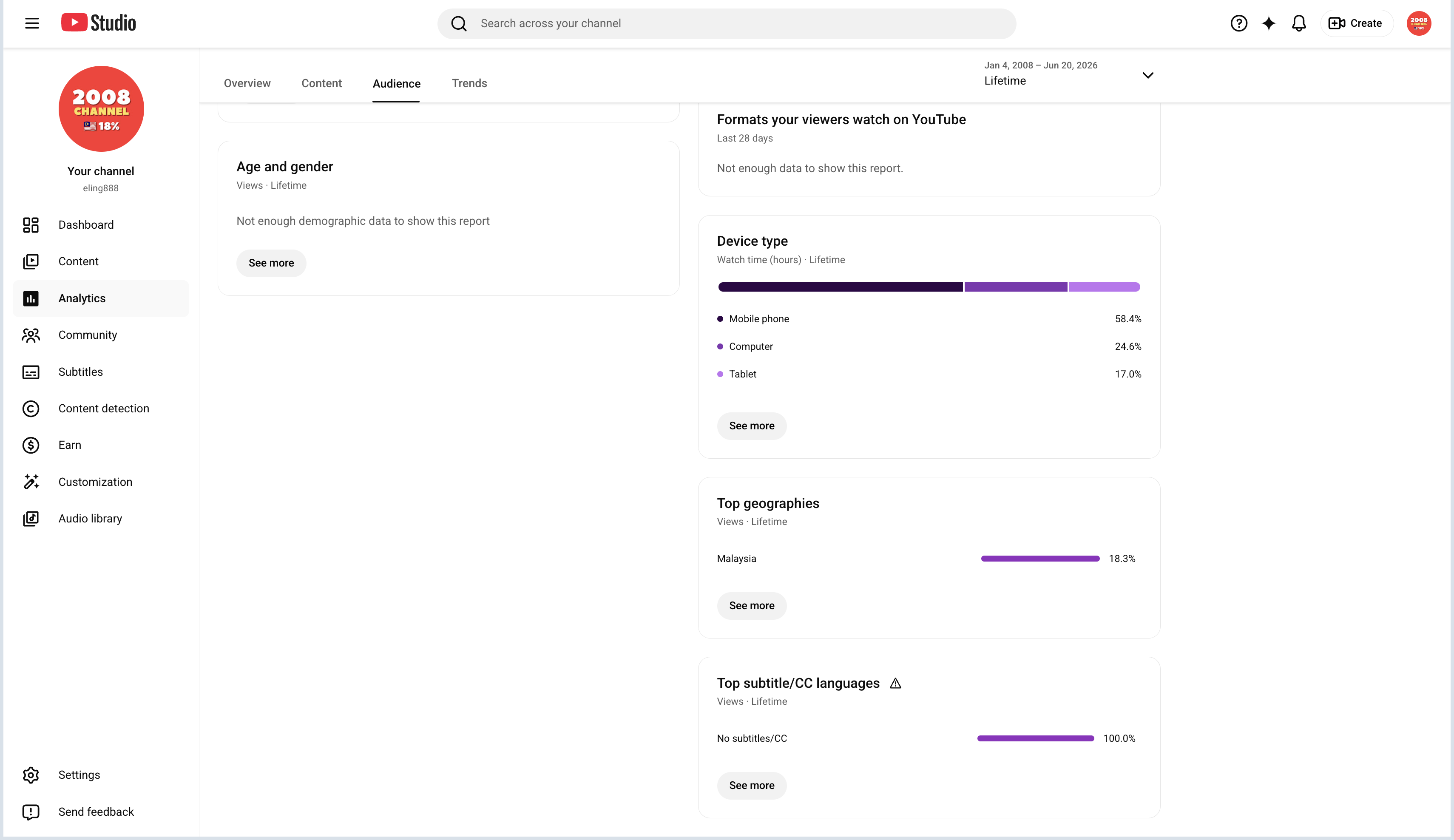Click See more under Top subtitle/CC languages
This screenshot has height=840, width=1454.
coord(752,786)
